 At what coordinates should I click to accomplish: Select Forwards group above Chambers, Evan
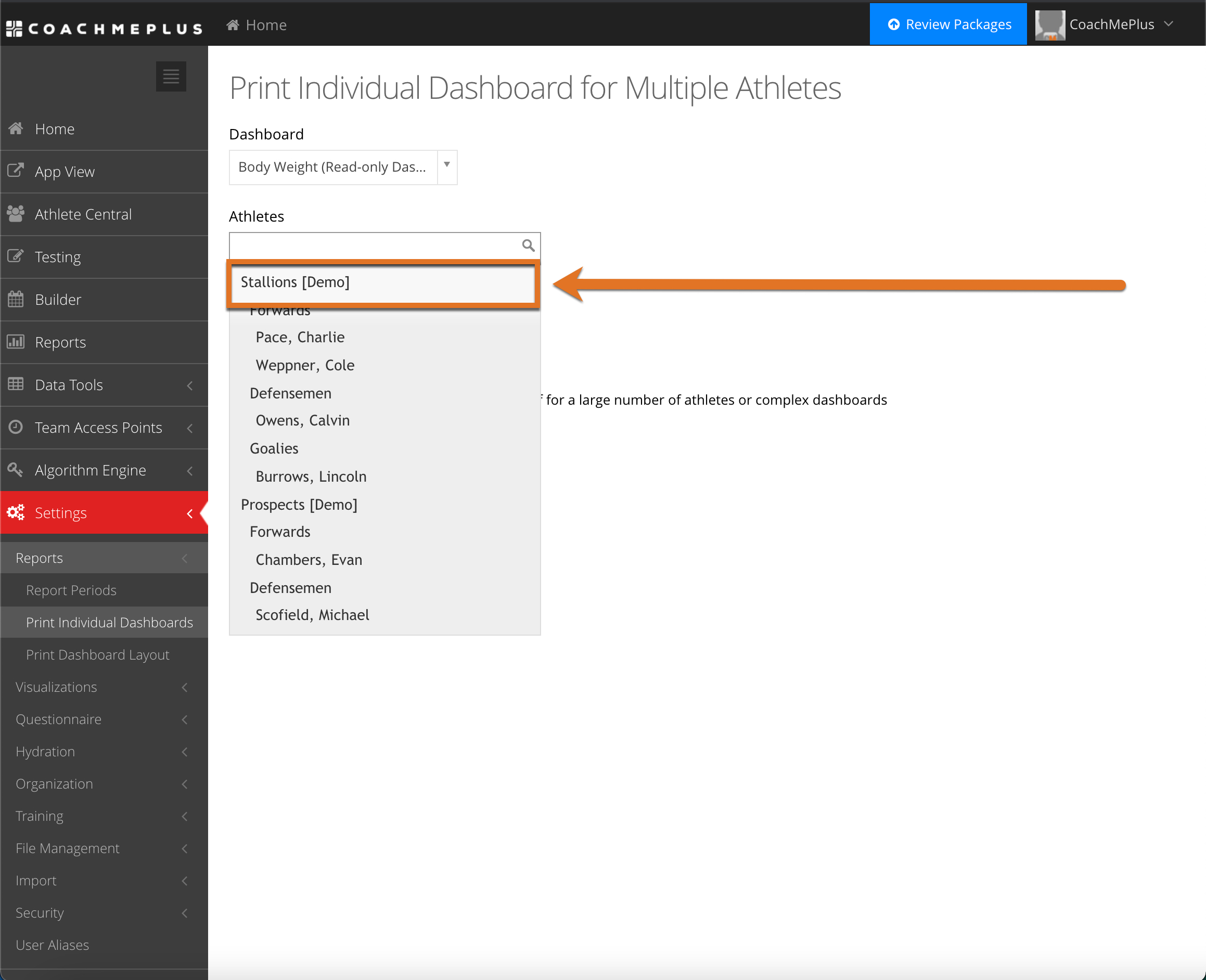[384, 532]
